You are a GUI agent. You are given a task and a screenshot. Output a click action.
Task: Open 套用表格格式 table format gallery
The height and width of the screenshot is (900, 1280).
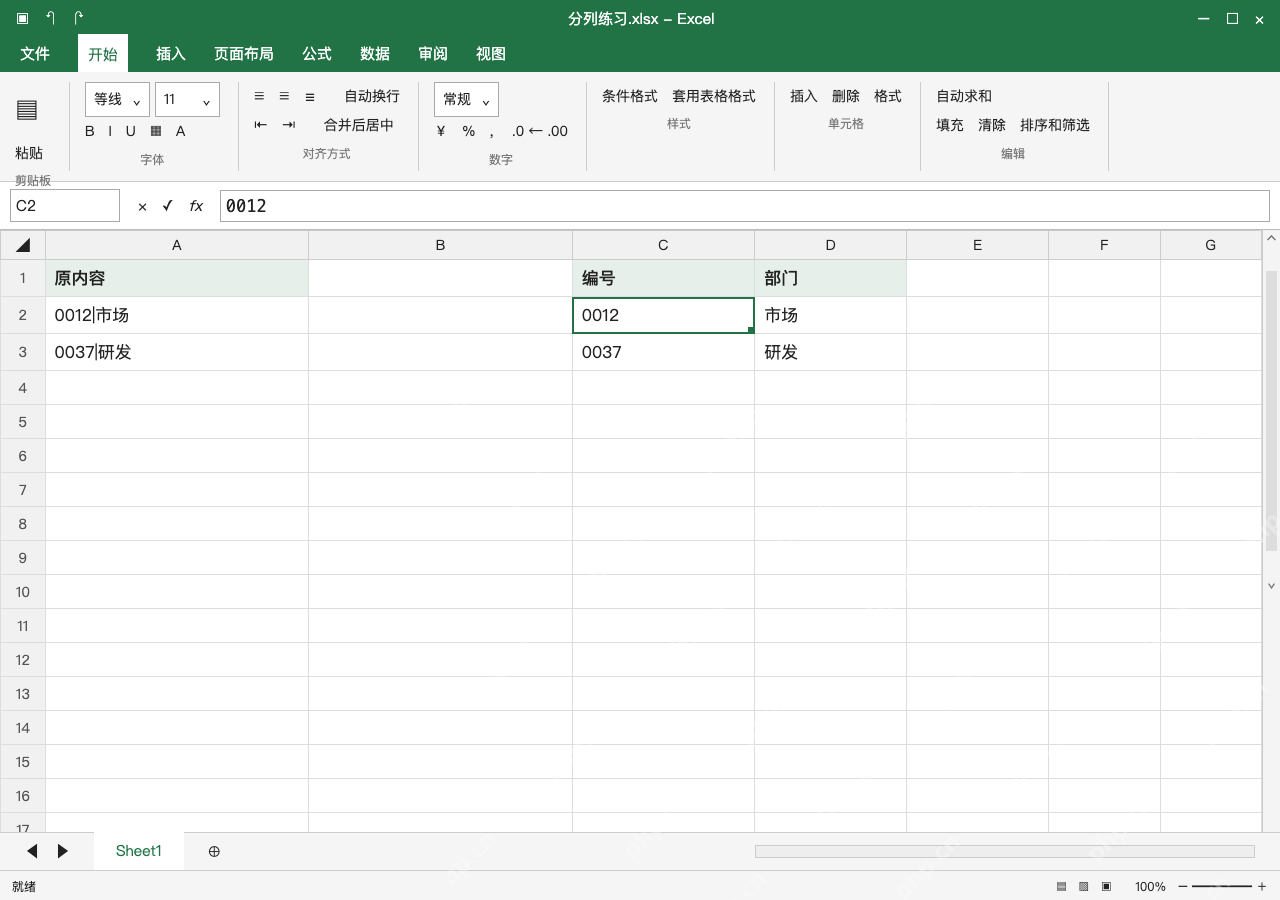[714, 96]
